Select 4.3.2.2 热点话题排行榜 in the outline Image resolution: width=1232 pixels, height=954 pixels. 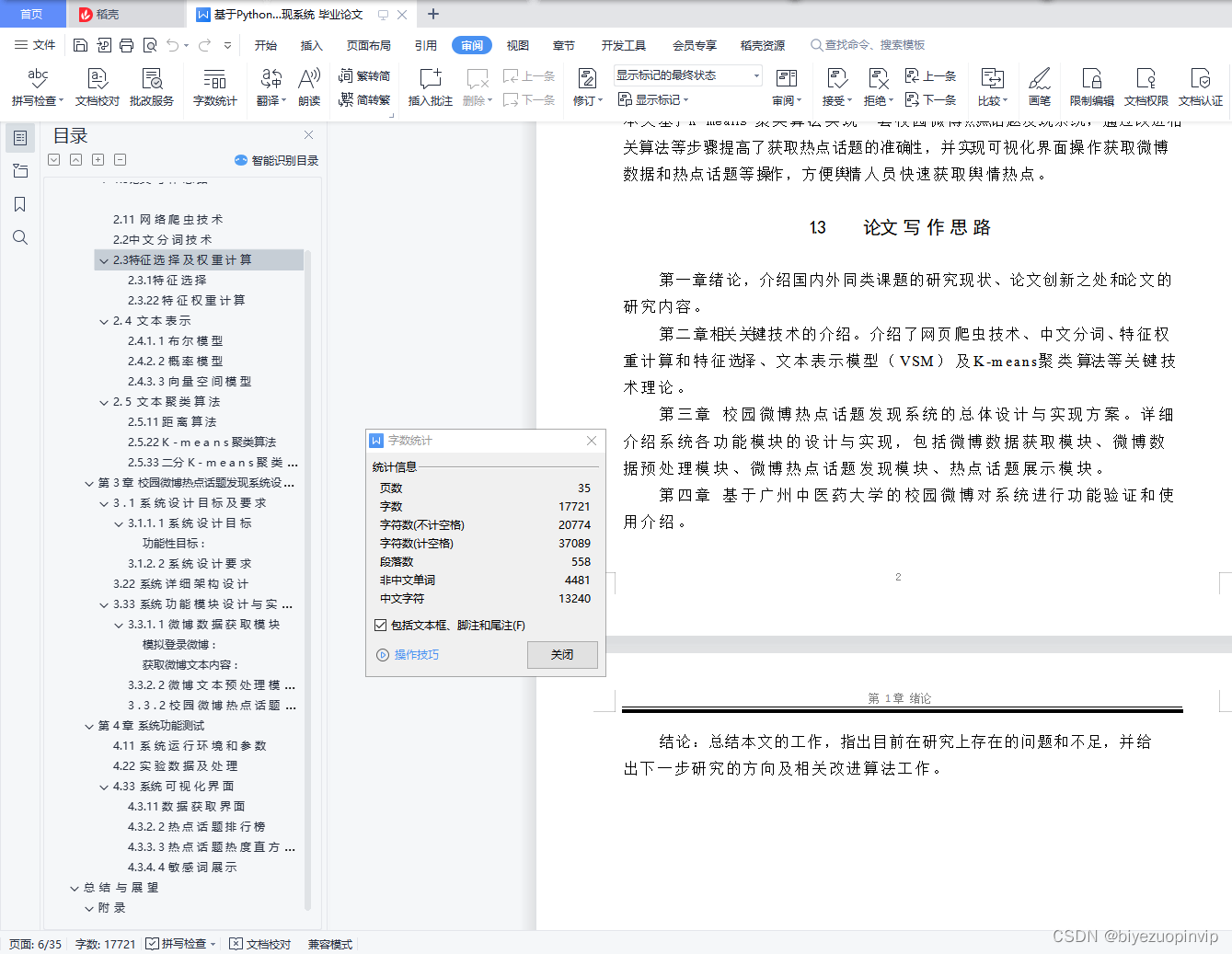point(197,826)
